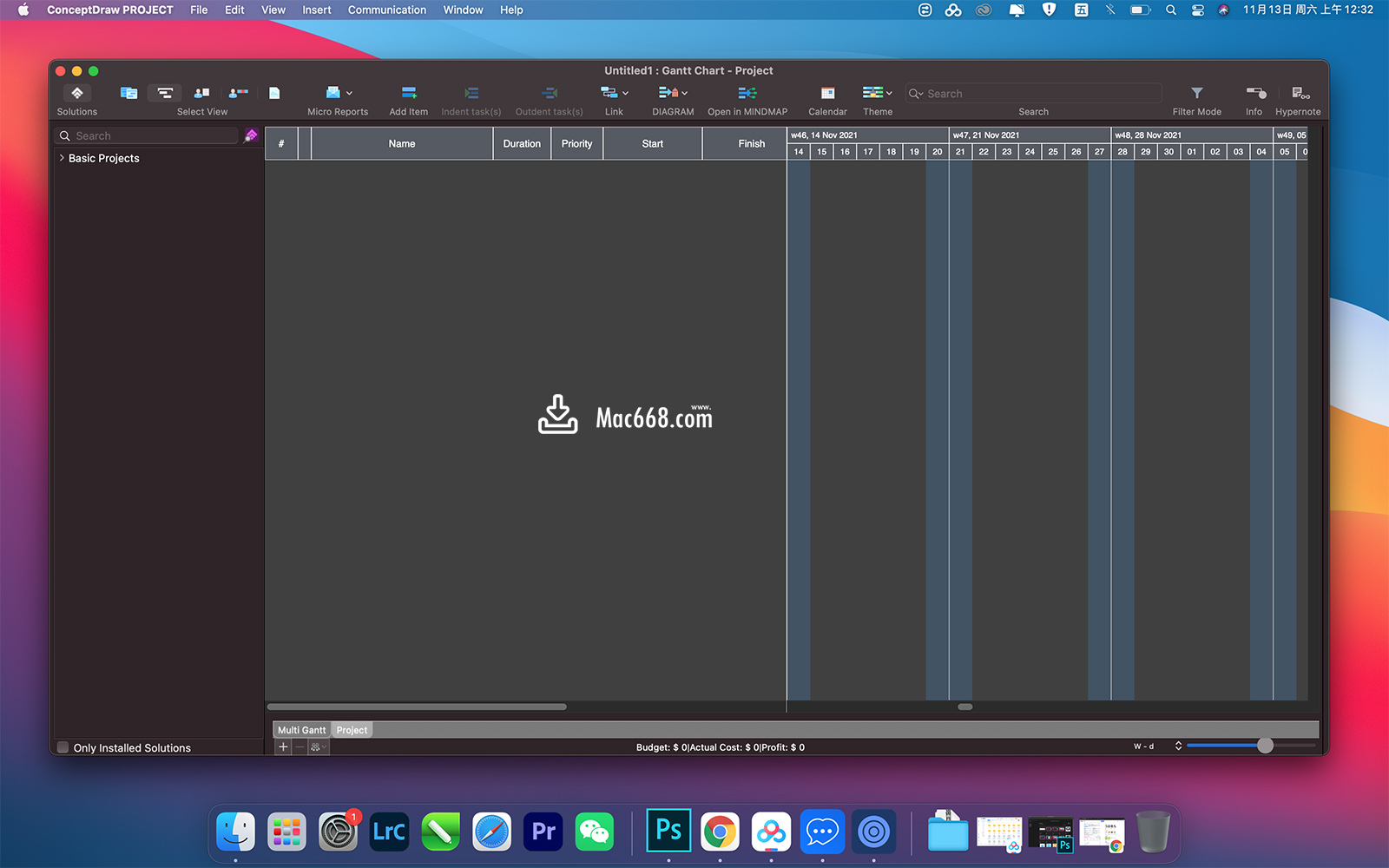The image size is (1389, 868).
Task: Click the Budget status bar text
Action: tap(720, 747)
